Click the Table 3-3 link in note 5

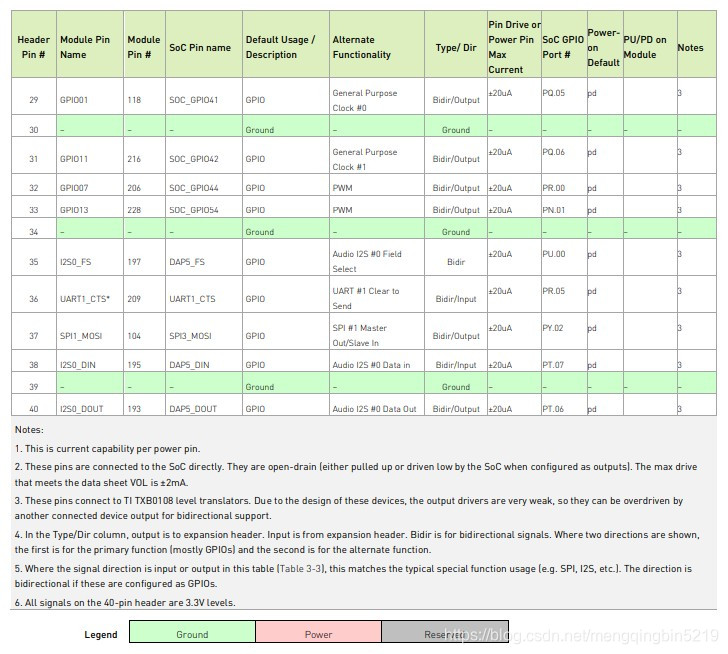(300, 569)
